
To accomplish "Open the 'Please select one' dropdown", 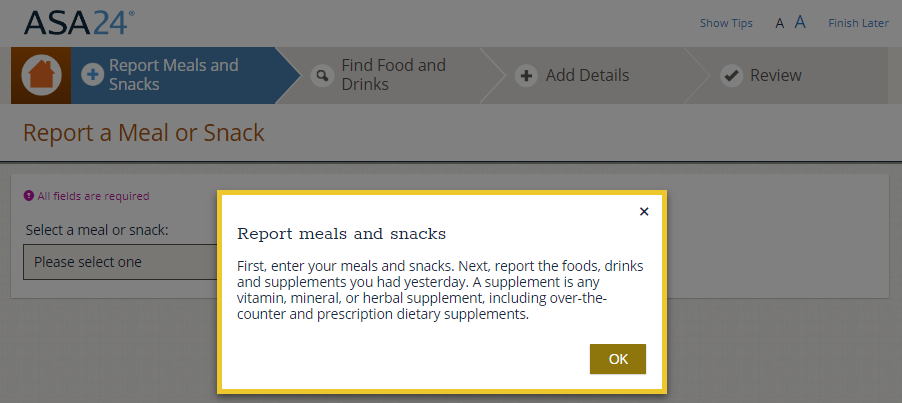I will point(120,262).
